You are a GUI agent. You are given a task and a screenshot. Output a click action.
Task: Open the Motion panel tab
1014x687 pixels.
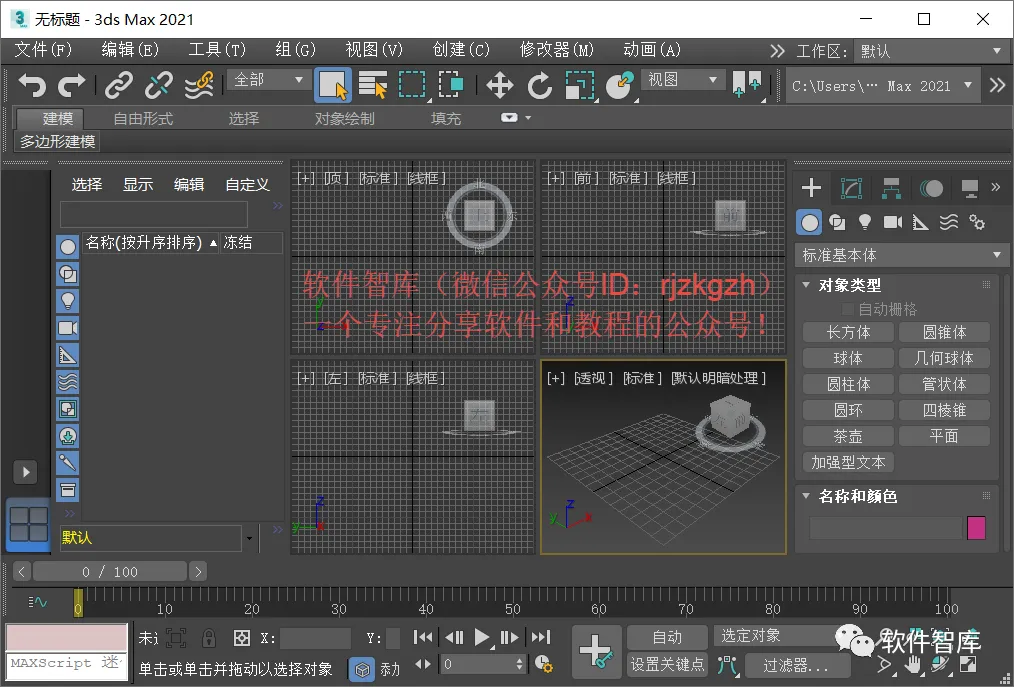pos(931,188)
